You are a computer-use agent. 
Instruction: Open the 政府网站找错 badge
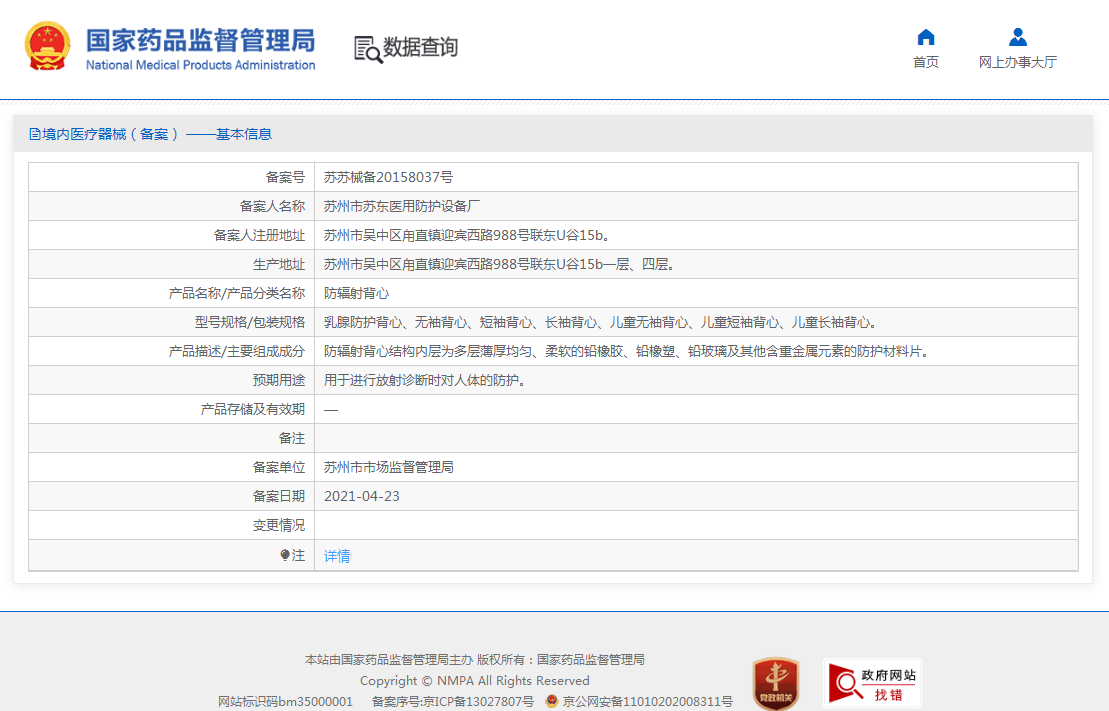tap(872, 683)
